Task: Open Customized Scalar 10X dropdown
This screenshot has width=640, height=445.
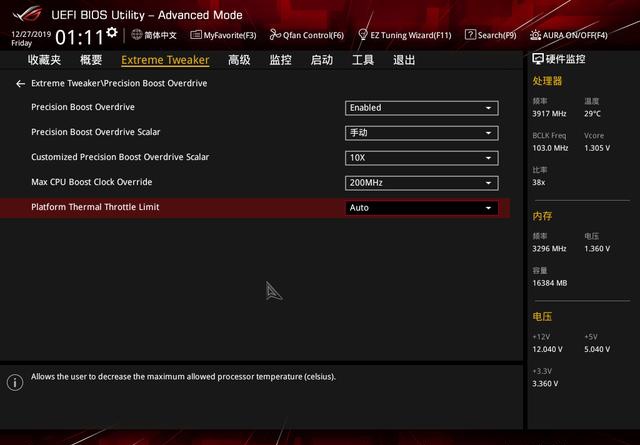Action: [422, 158]
